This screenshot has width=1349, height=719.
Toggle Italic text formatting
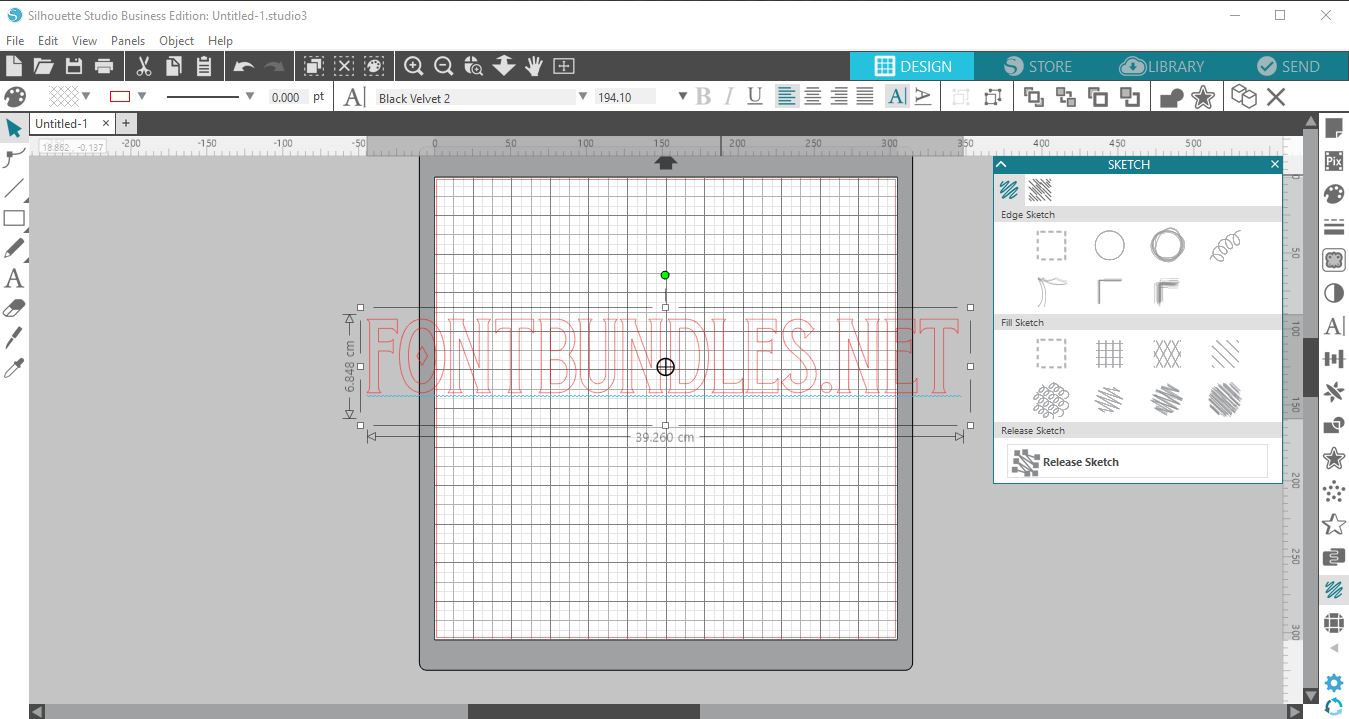coord(728,96)
